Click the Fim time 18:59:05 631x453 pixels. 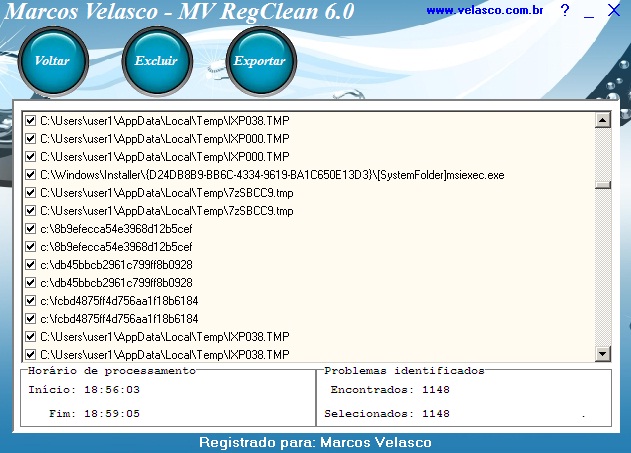pos(112,414)
